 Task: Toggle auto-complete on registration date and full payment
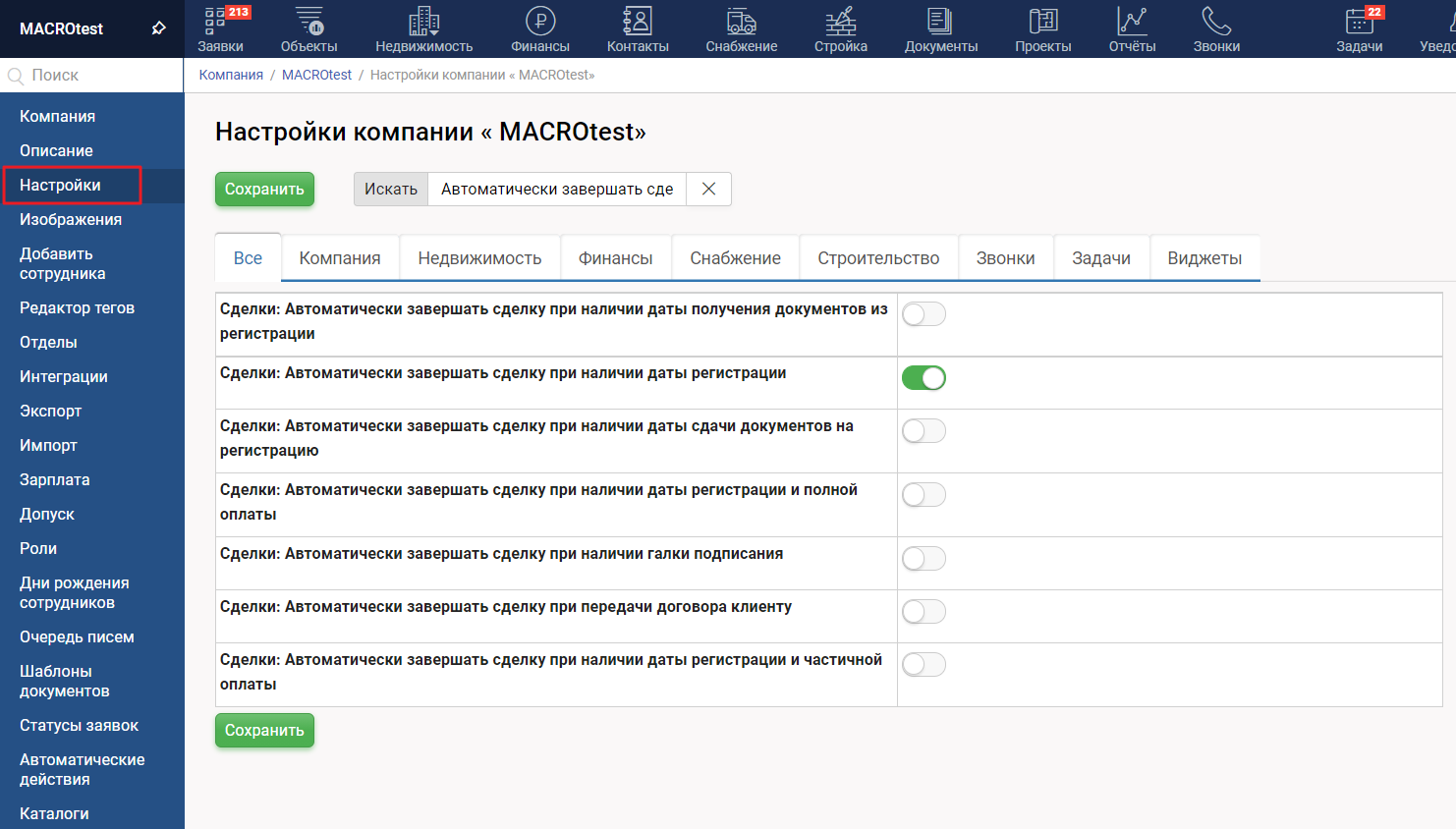(x=924, y=495)
